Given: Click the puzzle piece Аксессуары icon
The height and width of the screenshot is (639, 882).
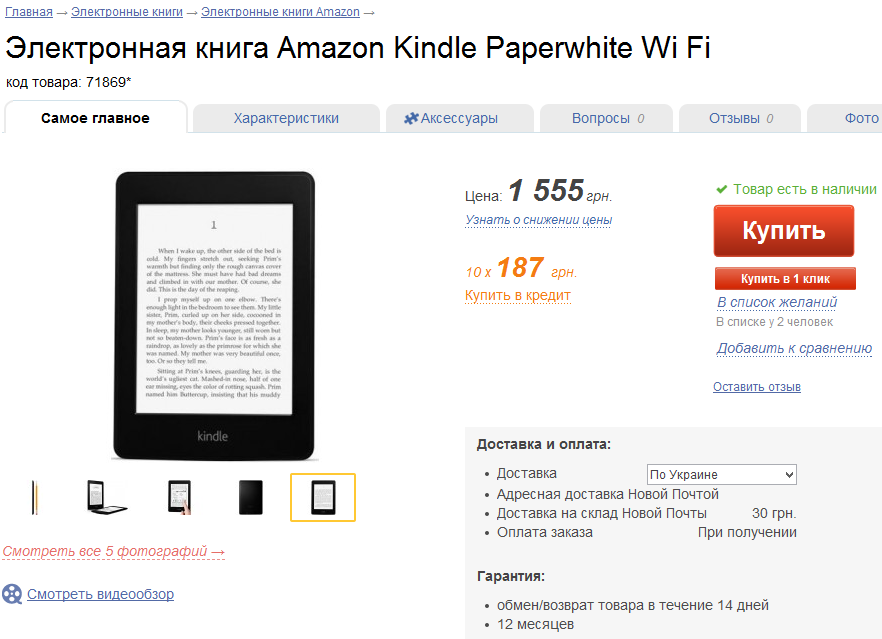Looking at the screenshot, I should 411,118.
